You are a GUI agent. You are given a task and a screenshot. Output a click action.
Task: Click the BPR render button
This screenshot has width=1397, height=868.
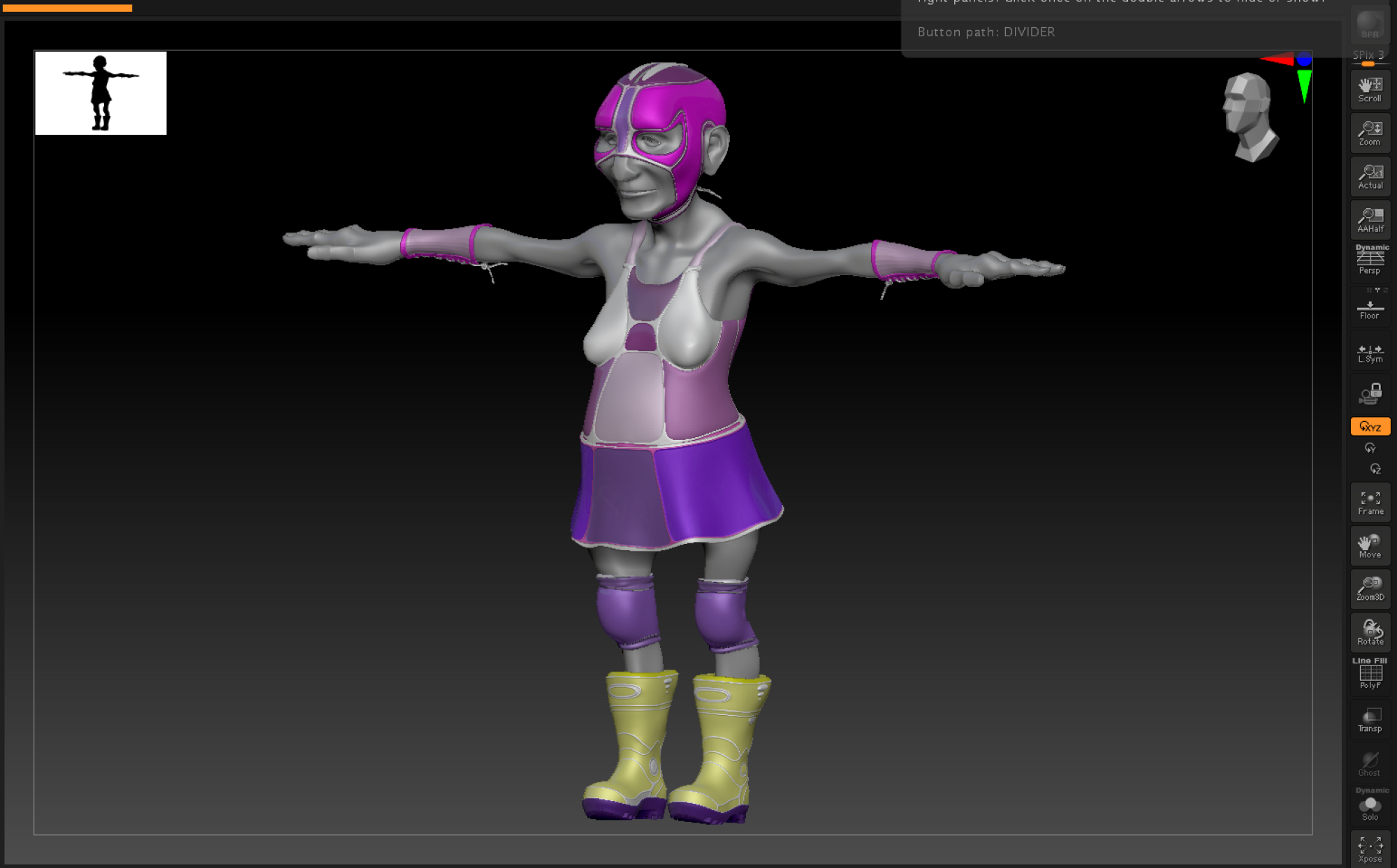[x=1370, y=24]
